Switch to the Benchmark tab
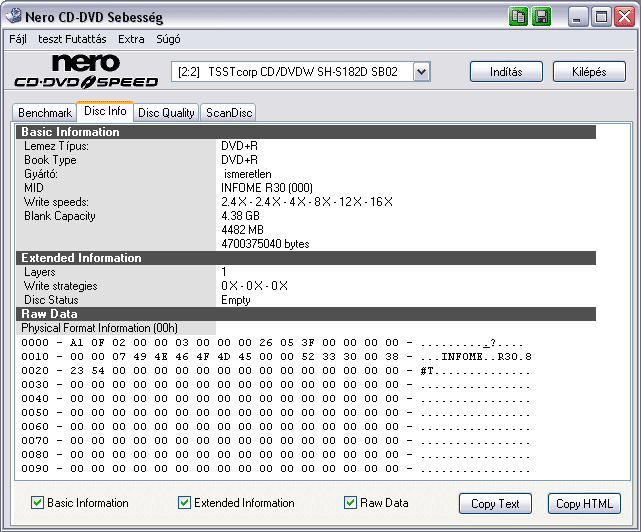Screen dimensions: 641x532 [45, 112]
